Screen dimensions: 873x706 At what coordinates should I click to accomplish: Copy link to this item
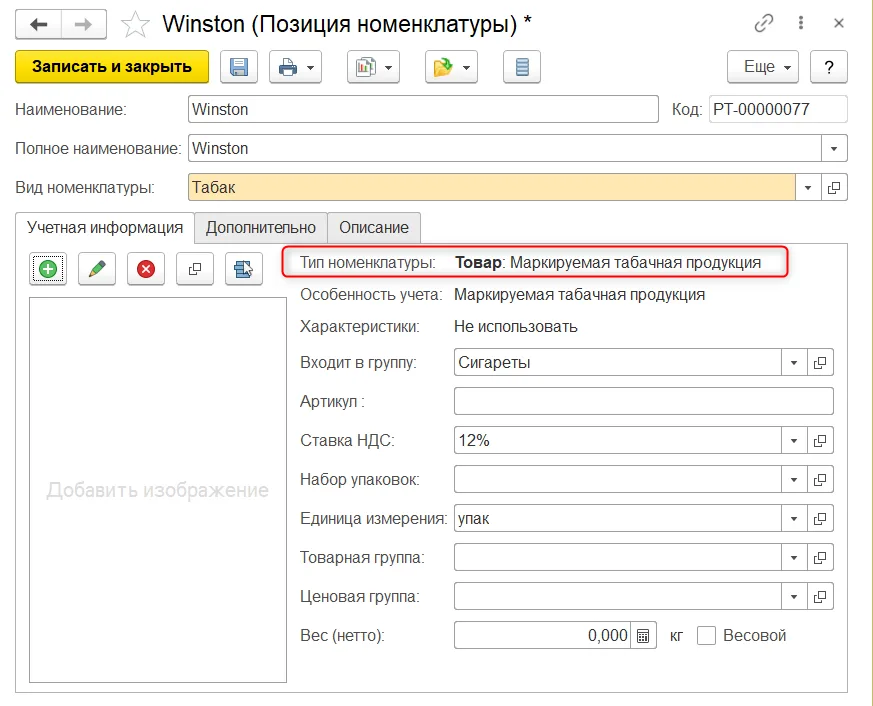tap(764, 23)
